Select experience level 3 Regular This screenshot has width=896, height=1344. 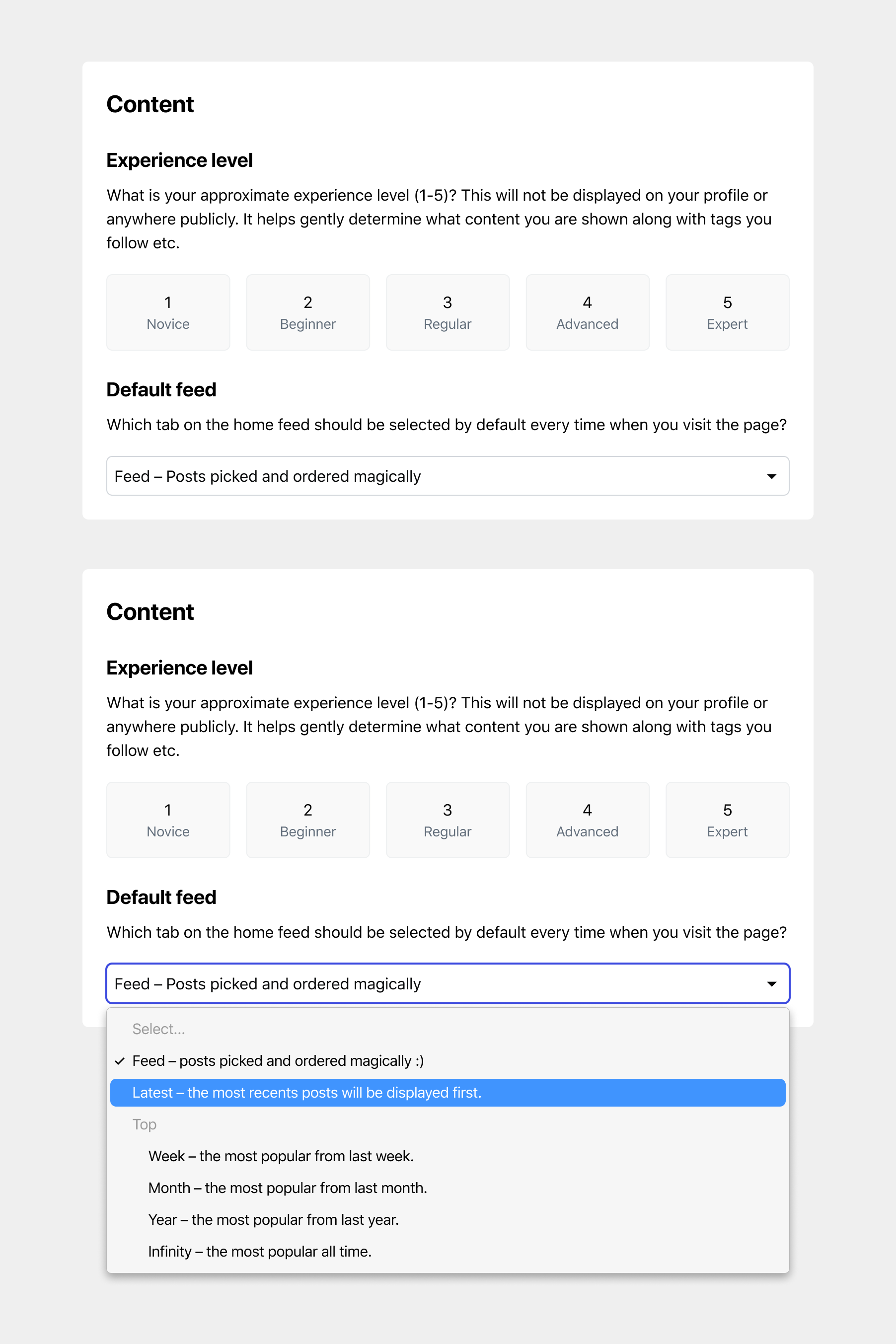(448, 312)
